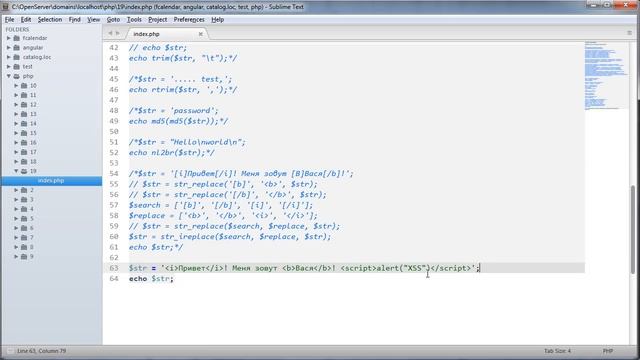This screenshot has height=360, width=640.
Task: Click folder icon beside 13
Action: [x=24, y=114]
